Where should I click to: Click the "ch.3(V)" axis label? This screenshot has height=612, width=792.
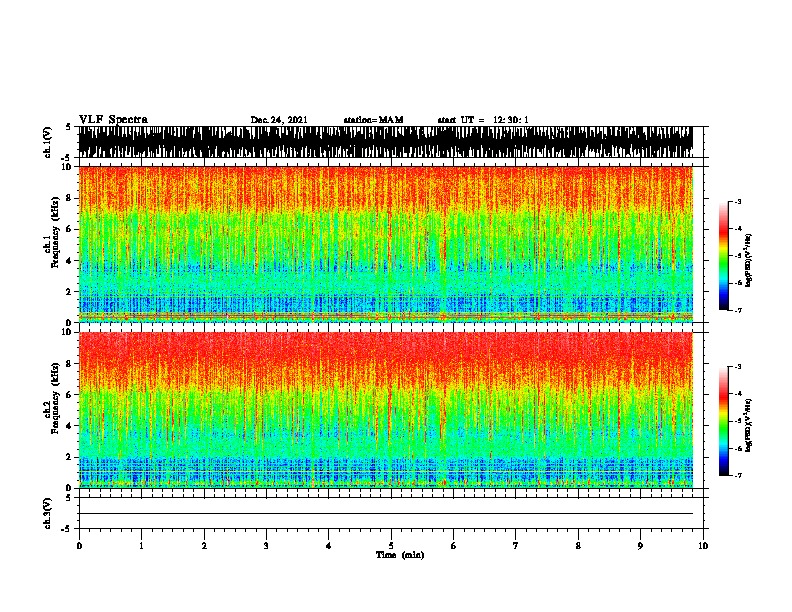[47, 513]
